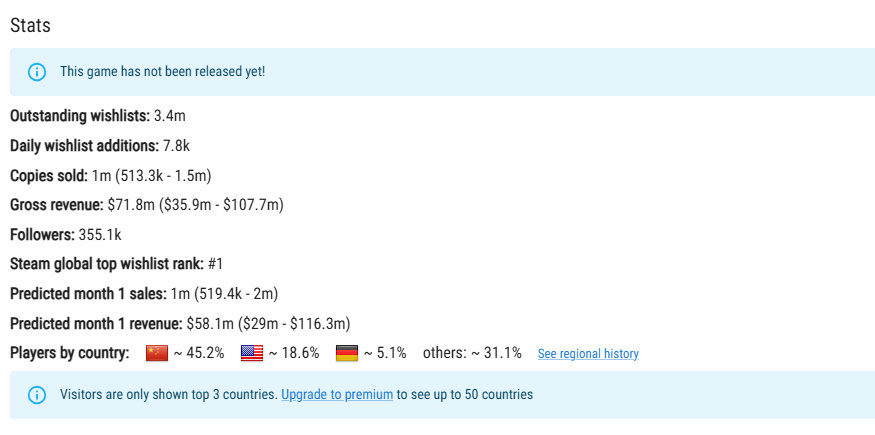The width and height of the screenshot is (875, 435).
Task: Click the info icon beside 'not been released'
Action: click(37, 72)
